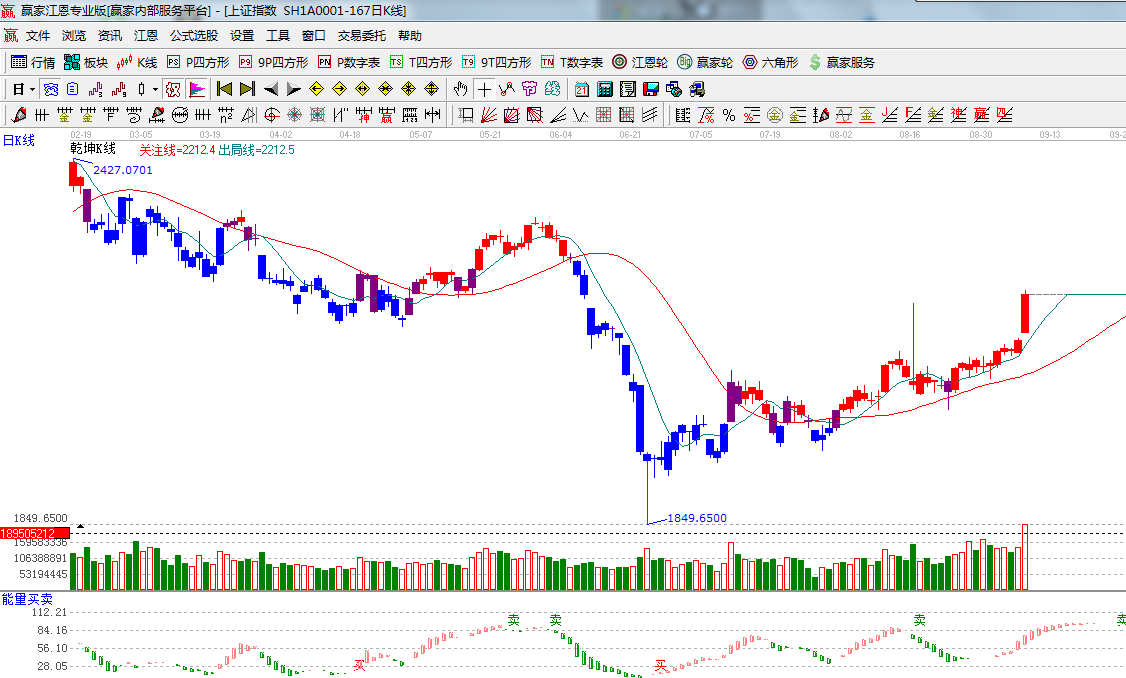
Task: Open the candlestick style dropdown arrow
Action: (155, 89)
